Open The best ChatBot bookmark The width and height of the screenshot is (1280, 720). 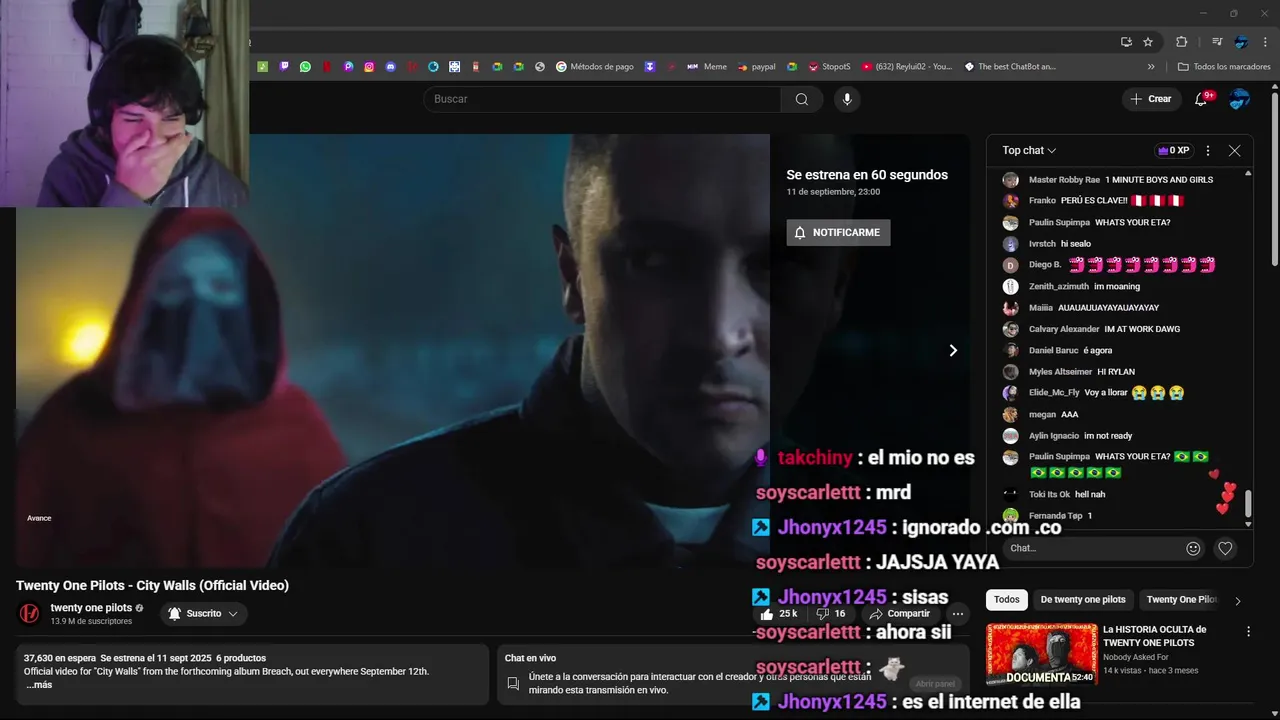1010,67
